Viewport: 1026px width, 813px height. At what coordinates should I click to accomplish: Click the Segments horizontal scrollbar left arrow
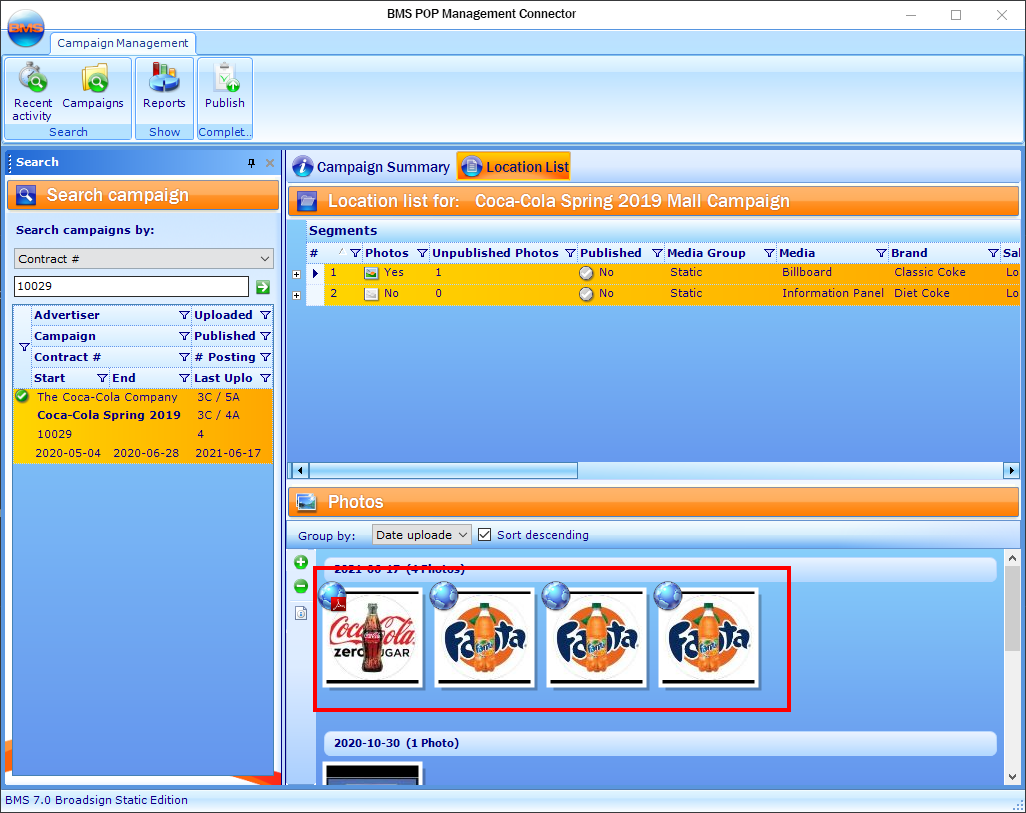click(300, 470)
